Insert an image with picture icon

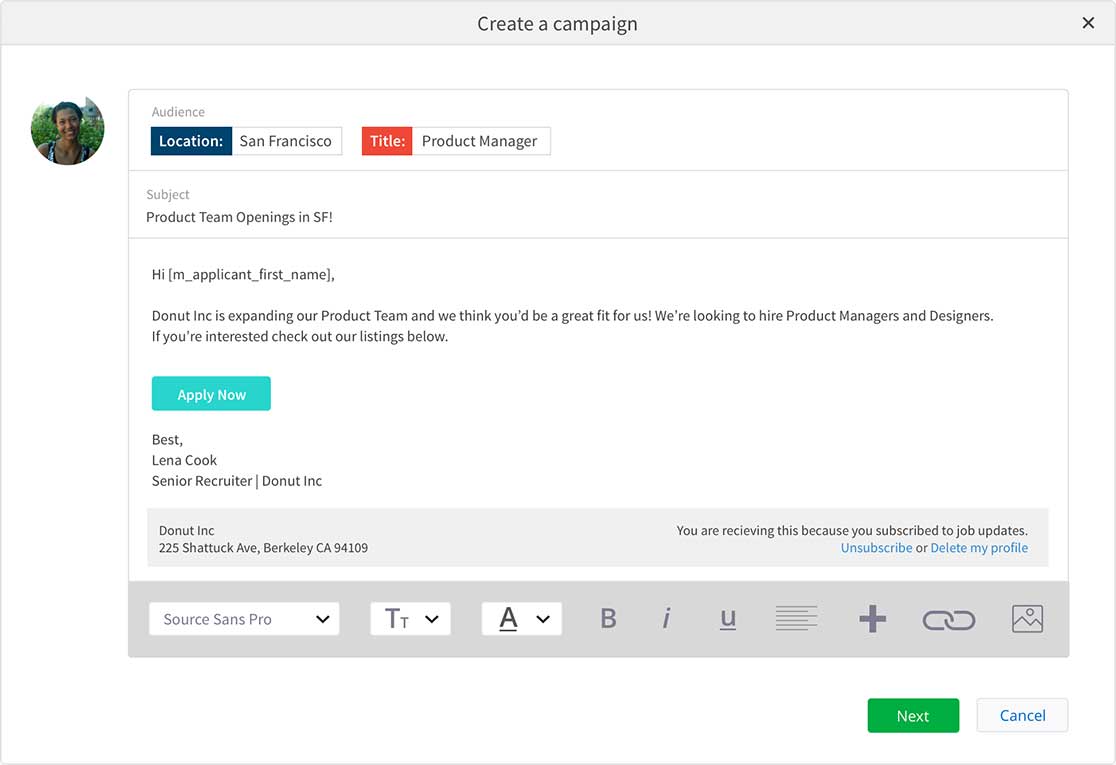[1027, 618]
